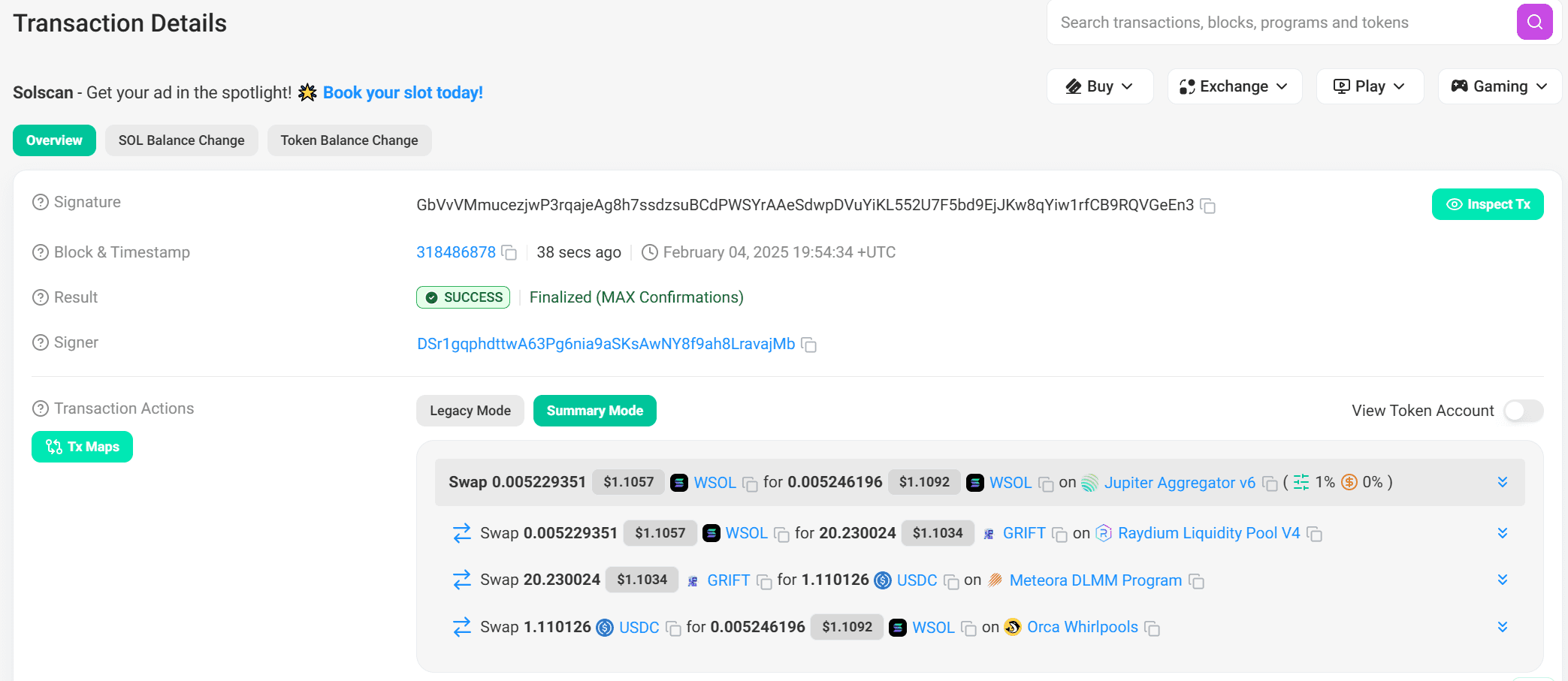Copy the Jupiter Aggregator v6 address
Screen dimensions: 1568x681
(1270, 484)
